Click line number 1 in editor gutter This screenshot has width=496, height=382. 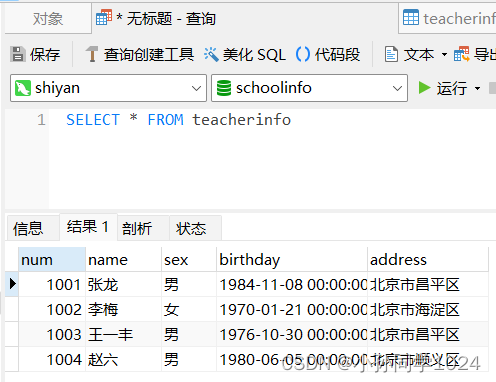point(41,120)
